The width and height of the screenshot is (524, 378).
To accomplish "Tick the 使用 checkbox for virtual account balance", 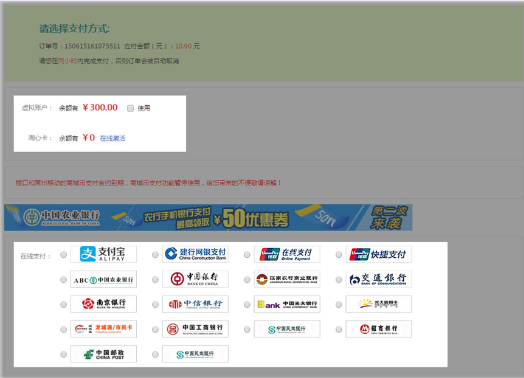I will 130,108.
